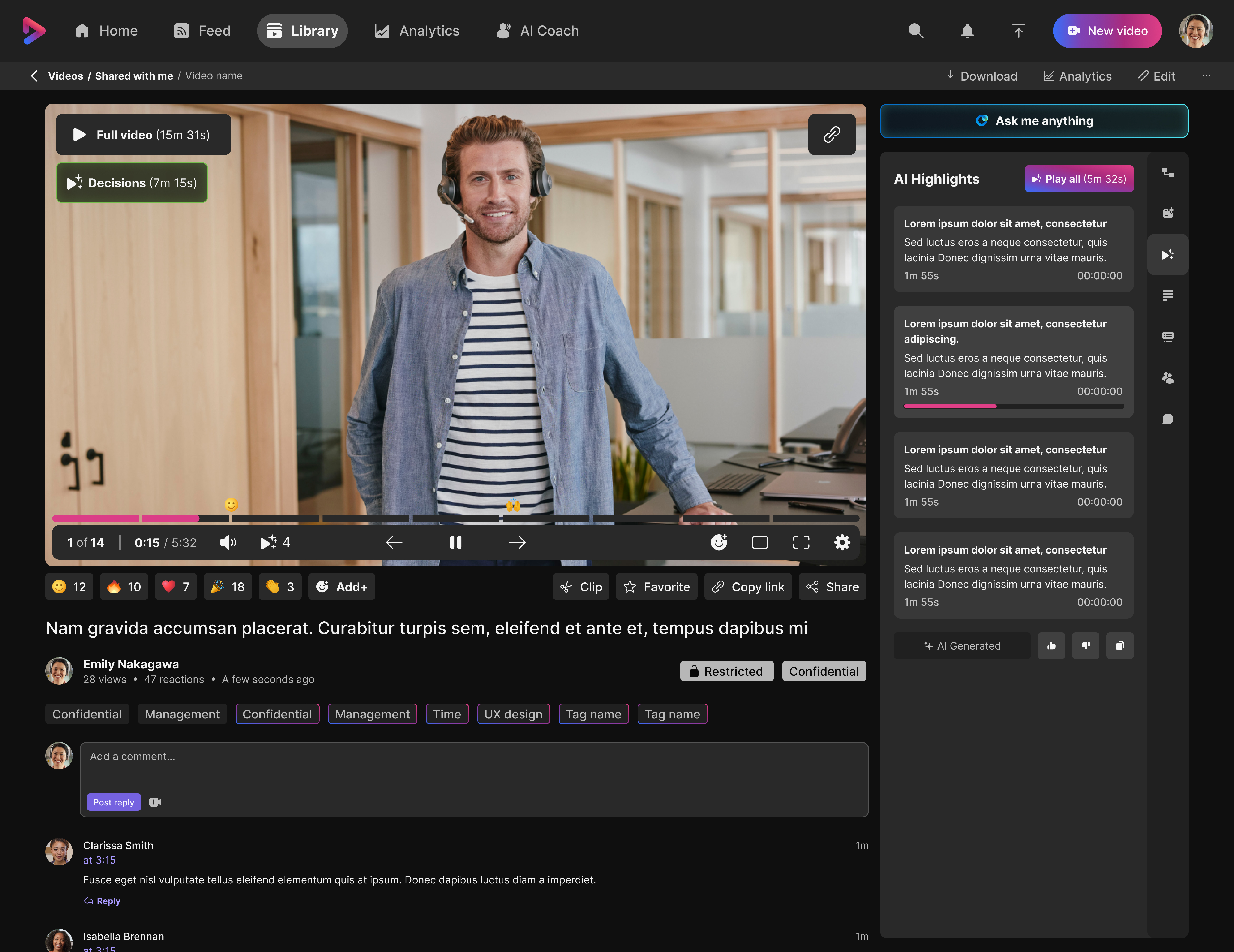Create a Clip from video
Screen dimensions: 1234x952
[x=581, y=587]
